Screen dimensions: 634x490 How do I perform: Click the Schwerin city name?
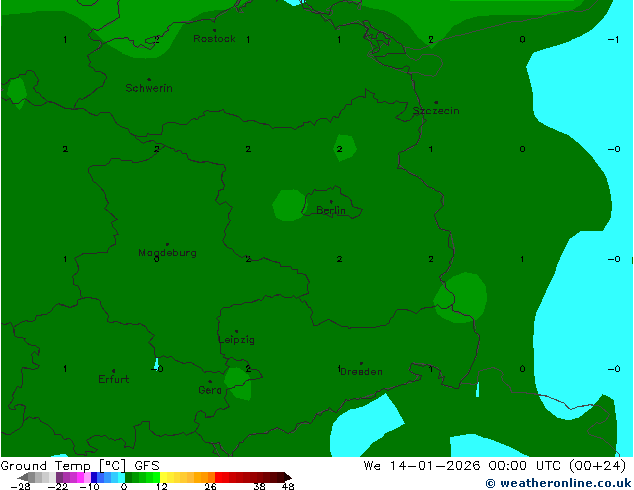tap(149, 88)
